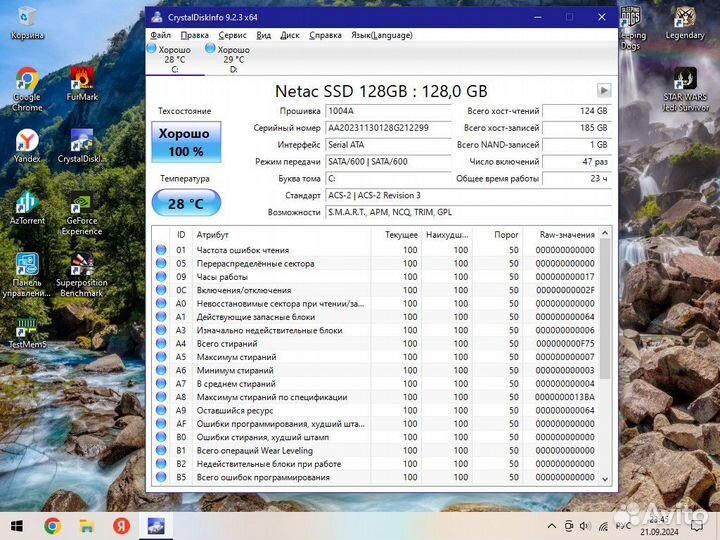Image resolution: width=720 pixels, height=540 pixels.
Task: Open the Yandex desktop icon
Action: tap(27, 146)
